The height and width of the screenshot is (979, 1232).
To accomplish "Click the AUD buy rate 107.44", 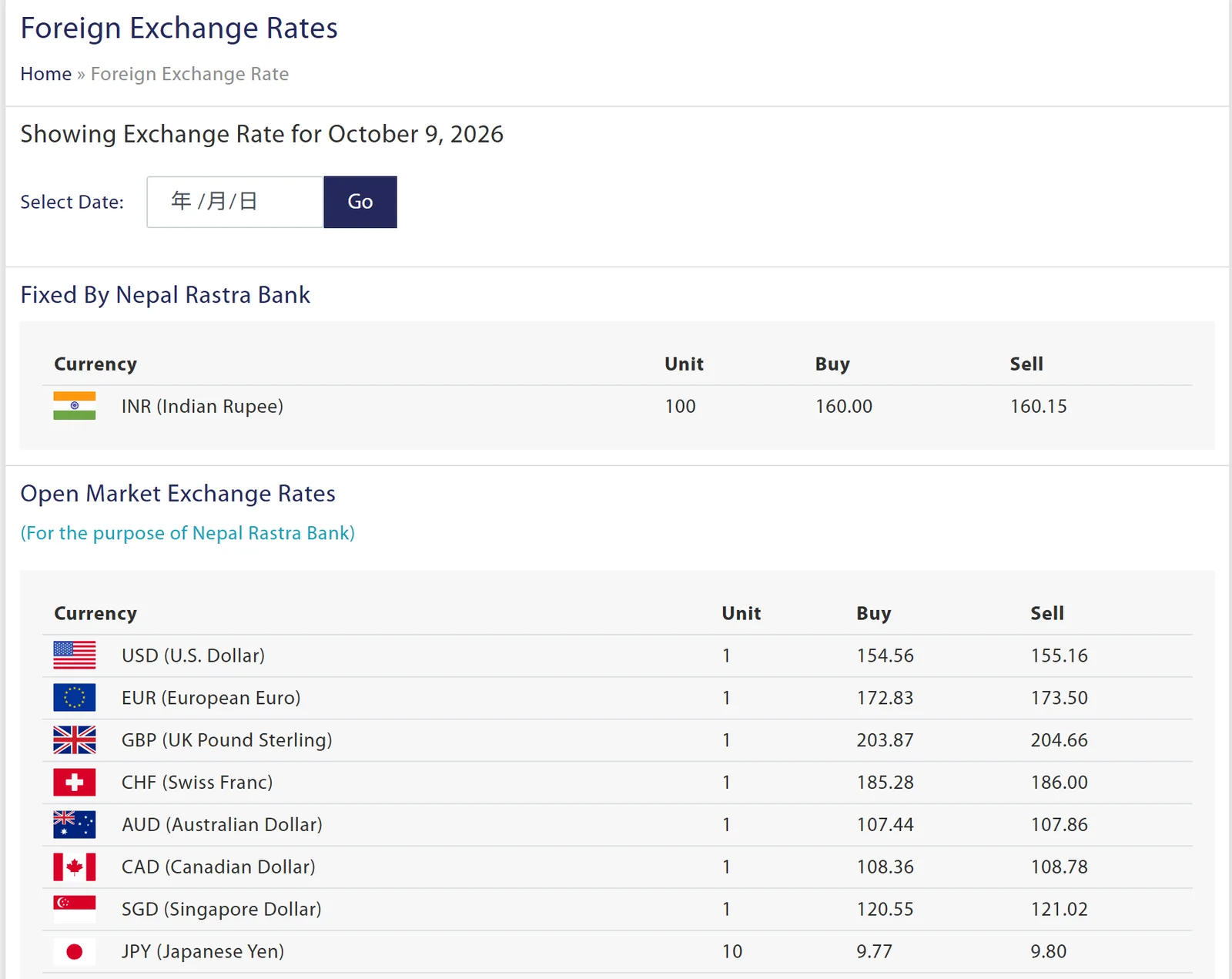I will pyautogui.click(x=885, y=824).
